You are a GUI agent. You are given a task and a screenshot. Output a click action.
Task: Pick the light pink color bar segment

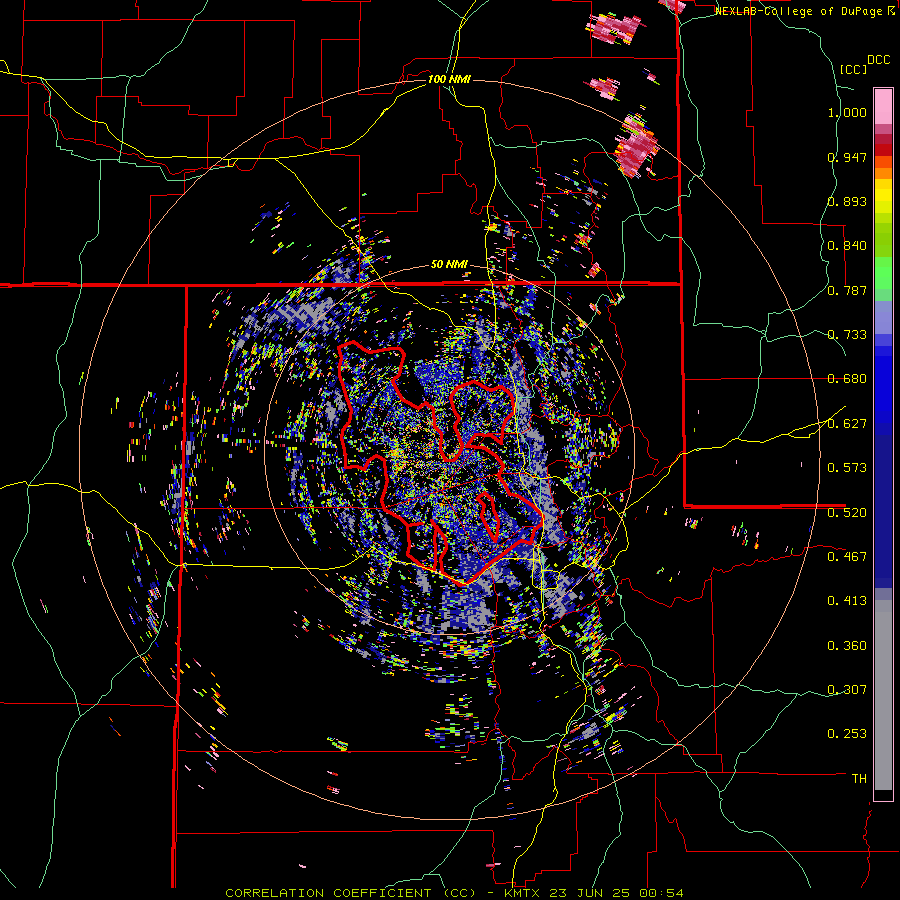pos(883,106)
